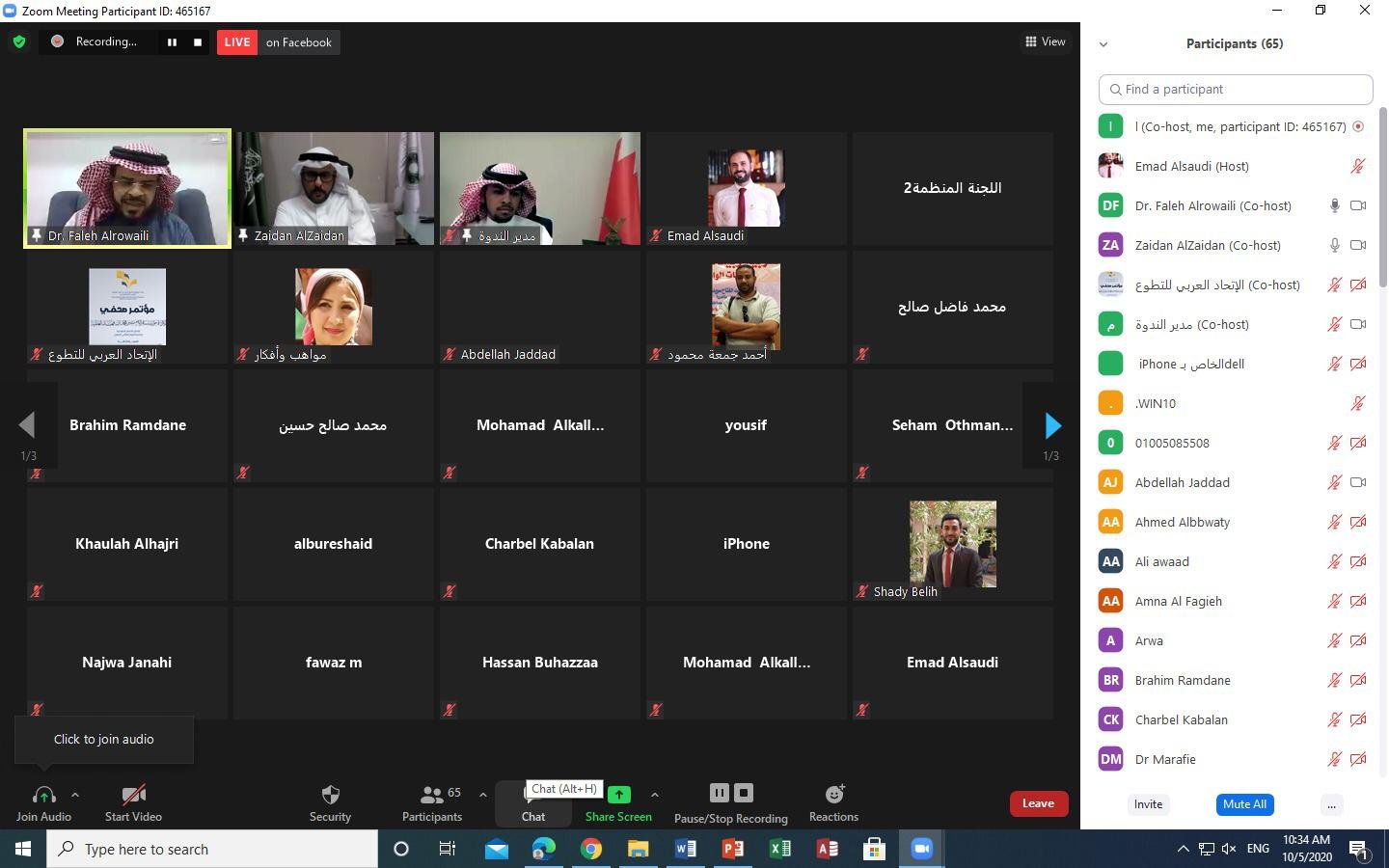Toggle Zaidan AlZaidan's camera in participants list
Viewport: 1389px width, 868px height.
click(1358, 245)
